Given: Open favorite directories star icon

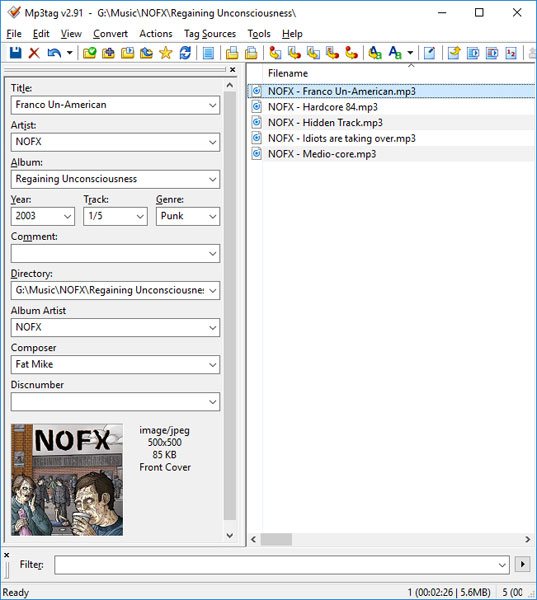Looking at the screenshot, I should click(x=165, y=53).
